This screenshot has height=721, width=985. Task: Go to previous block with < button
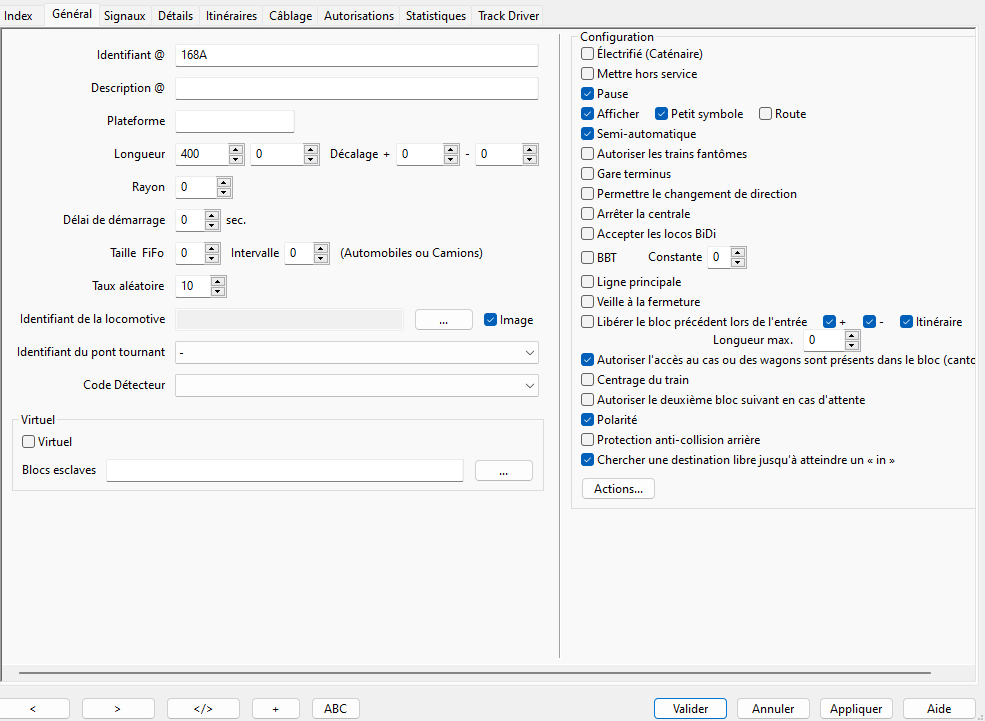[33, 708]
